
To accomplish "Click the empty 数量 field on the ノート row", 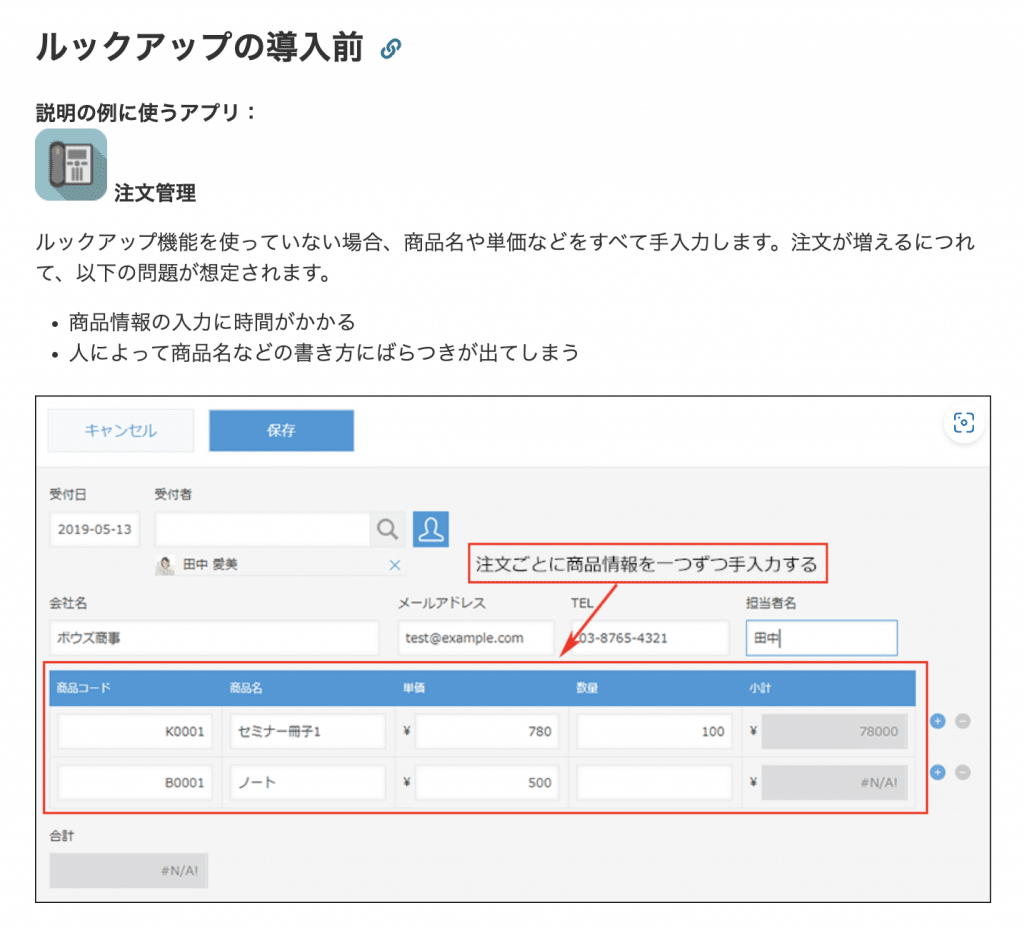I will click(655, 782).
